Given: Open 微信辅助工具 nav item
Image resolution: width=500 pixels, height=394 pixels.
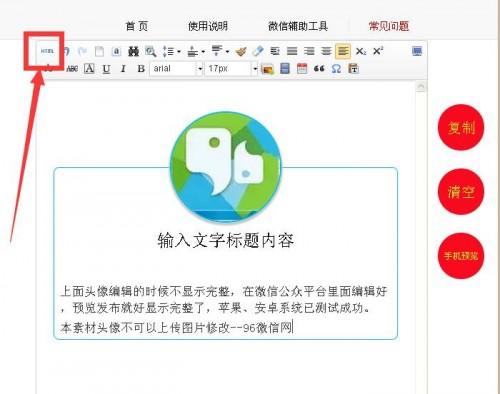Looking at the screenshot, I should [298, 26].
